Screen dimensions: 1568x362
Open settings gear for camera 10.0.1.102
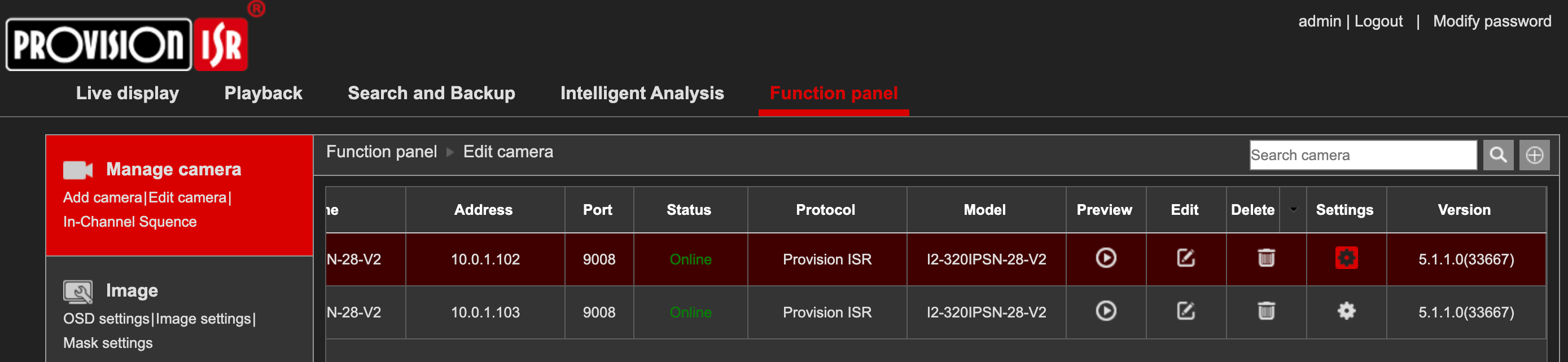1346,258
